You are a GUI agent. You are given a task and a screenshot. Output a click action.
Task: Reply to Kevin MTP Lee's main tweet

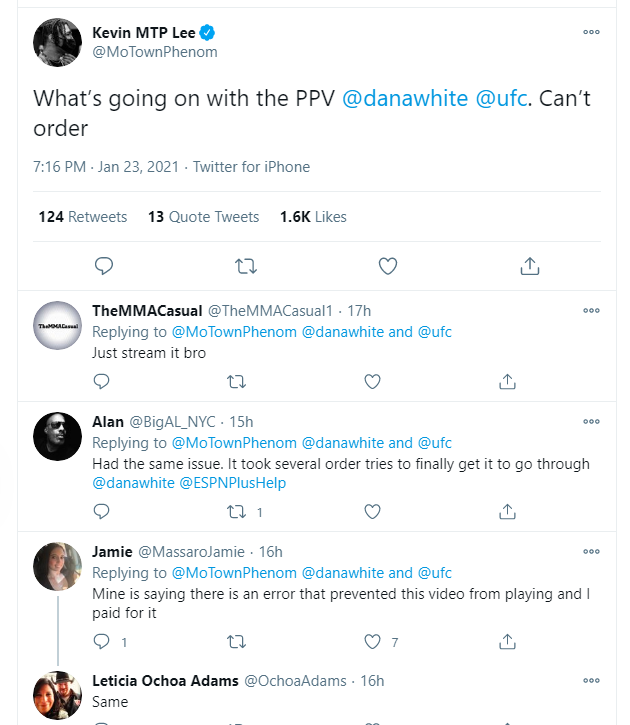click(103, 265)
